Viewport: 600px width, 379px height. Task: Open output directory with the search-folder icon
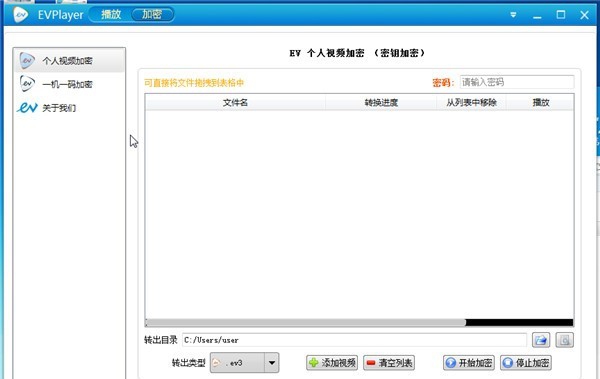565,340
